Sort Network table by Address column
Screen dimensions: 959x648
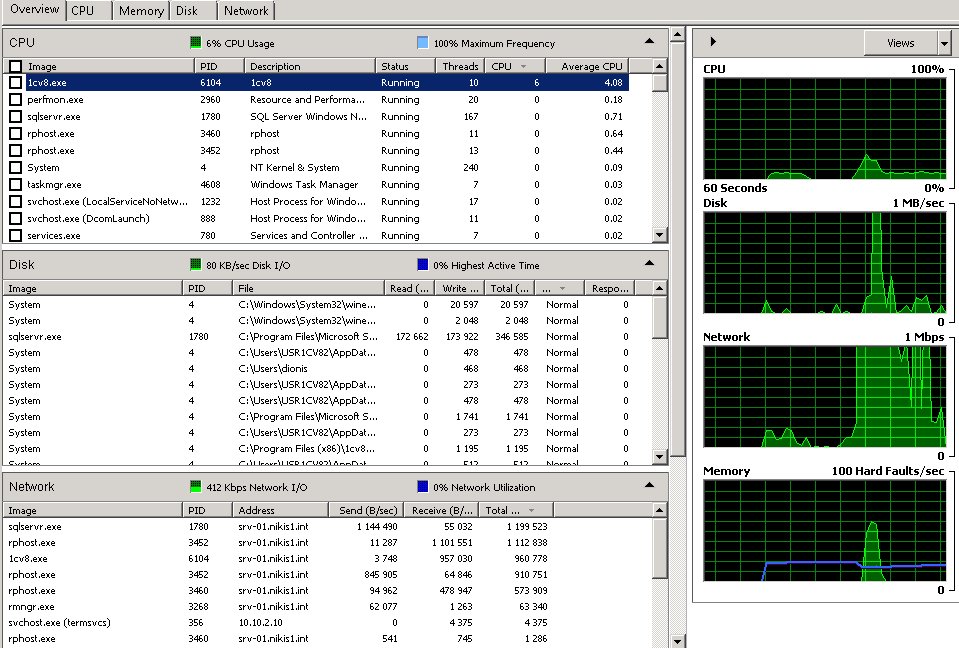coord(280,510)
